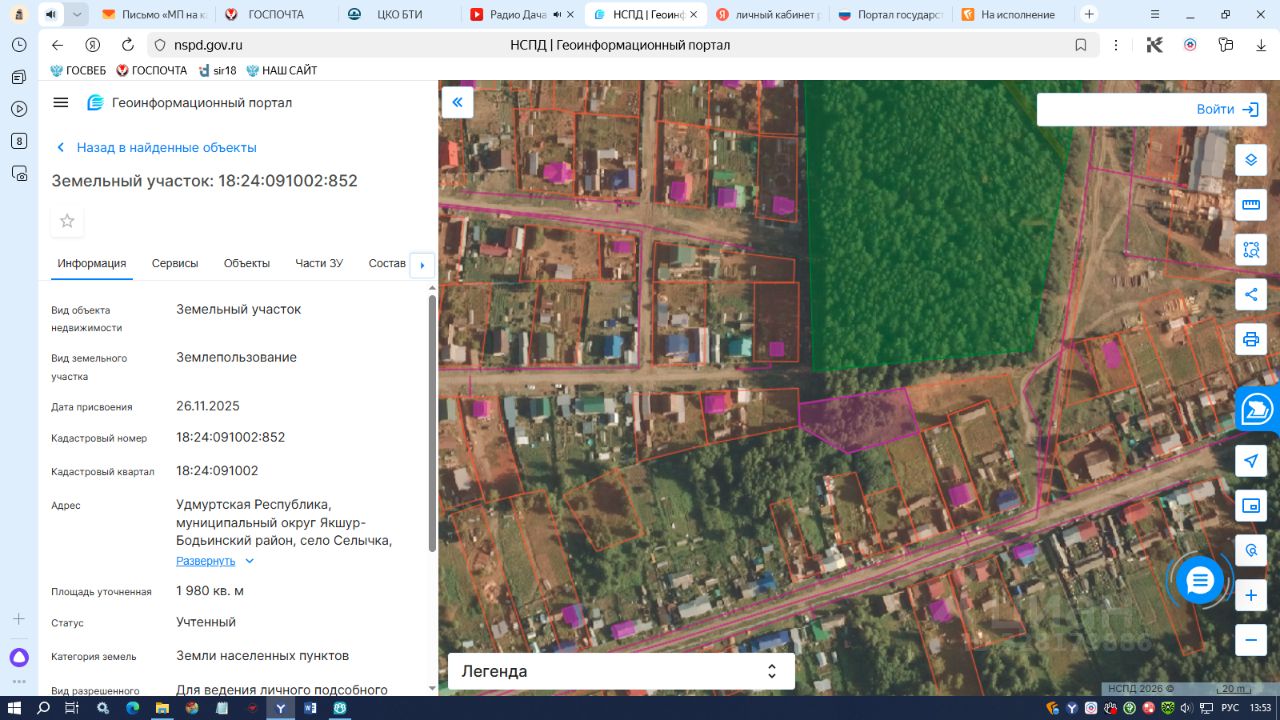Open the Windows Start menu
Screen dimensions: 1280x720
coord(14,708)
